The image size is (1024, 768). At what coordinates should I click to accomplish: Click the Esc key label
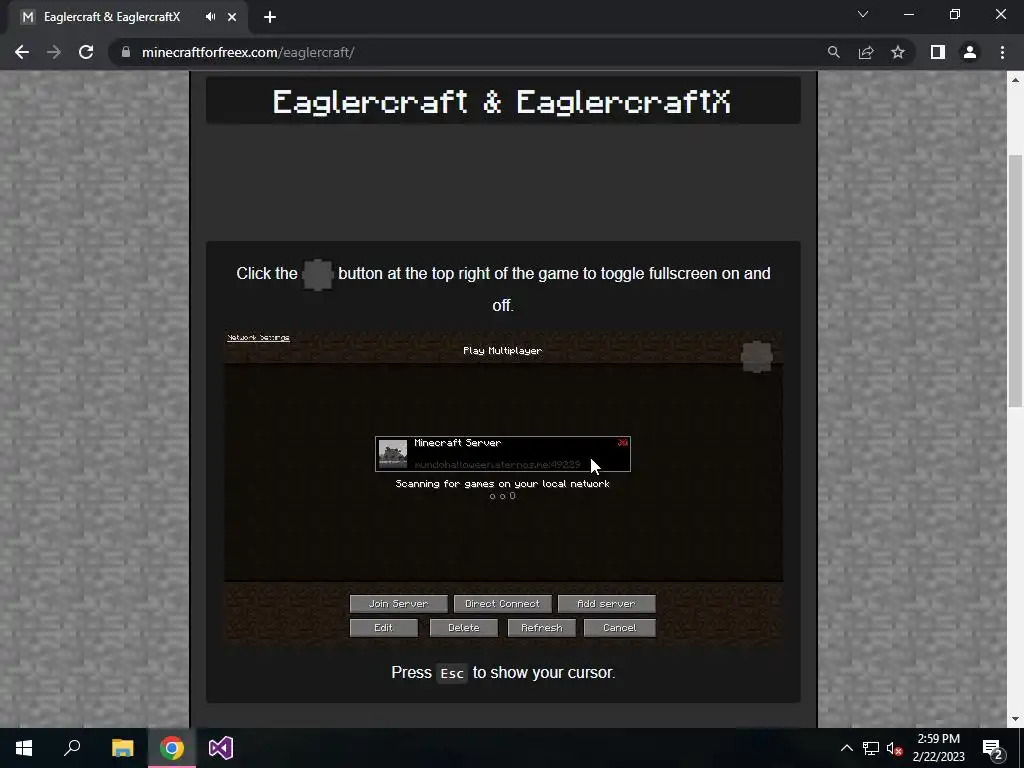pyautogui.click(x=452, y=673)
